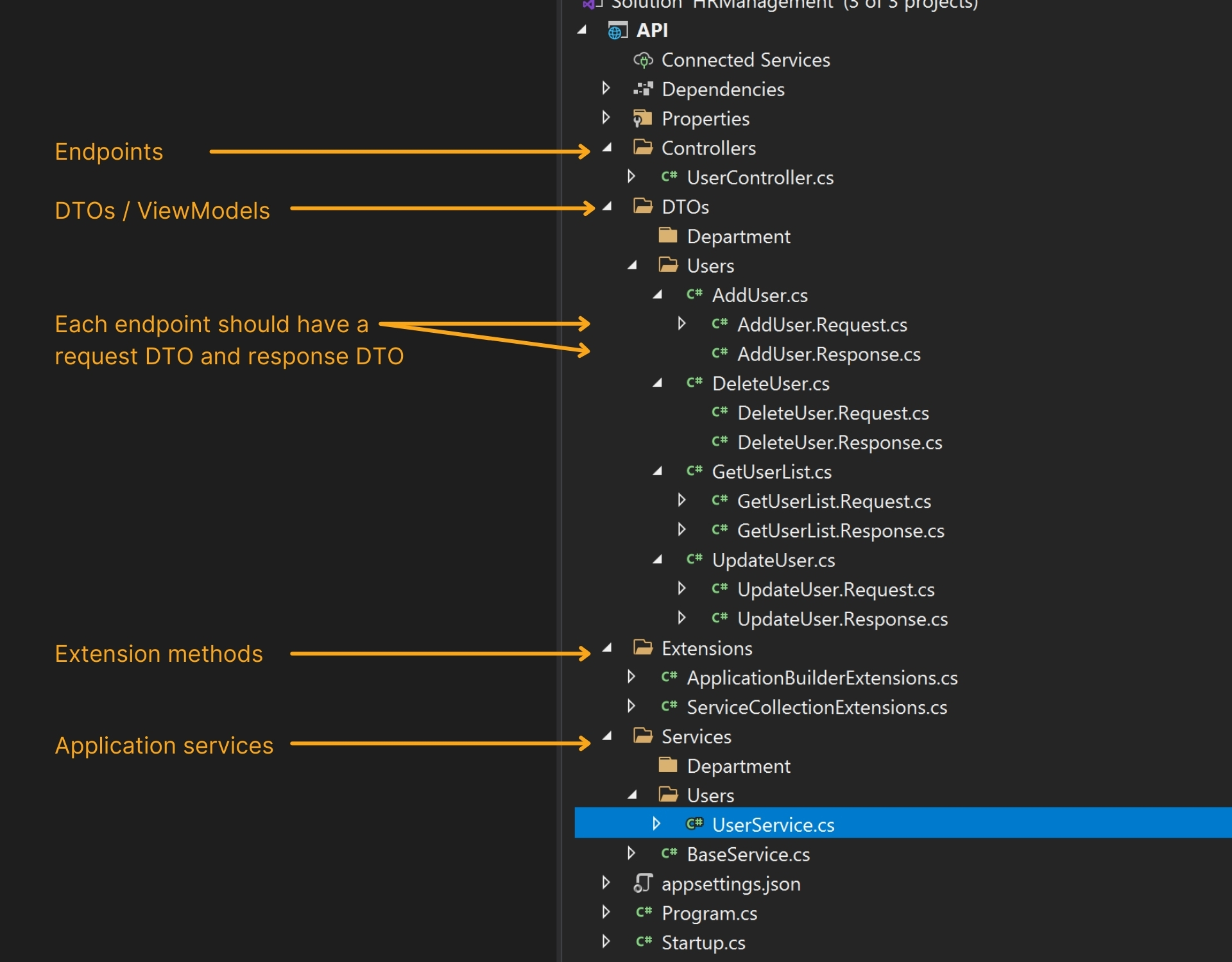Image resolution: width=1232 pixels, height=962 pixels.
Task: Click the Dependencies icon in the API project
Action: click(642, 89)
